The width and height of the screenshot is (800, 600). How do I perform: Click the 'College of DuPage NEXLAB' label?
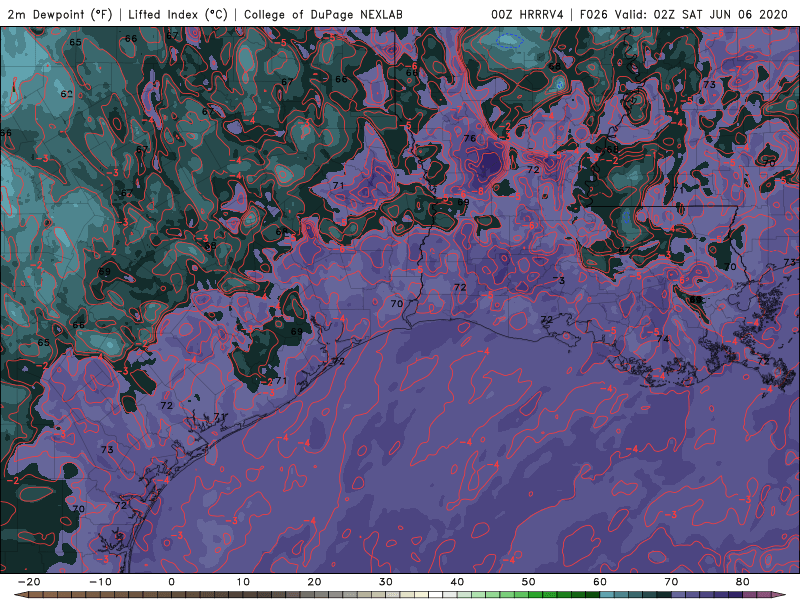click(323, 14)
